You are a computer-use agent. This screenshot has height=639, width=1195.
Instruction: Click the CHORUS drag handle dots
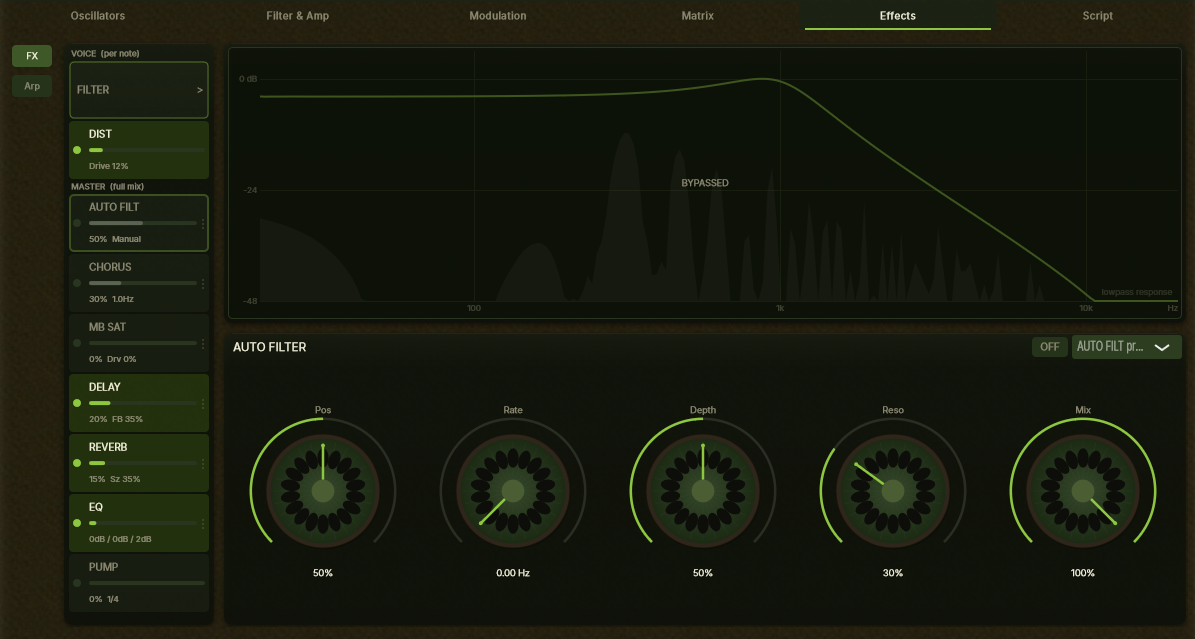tap(203, 283)
